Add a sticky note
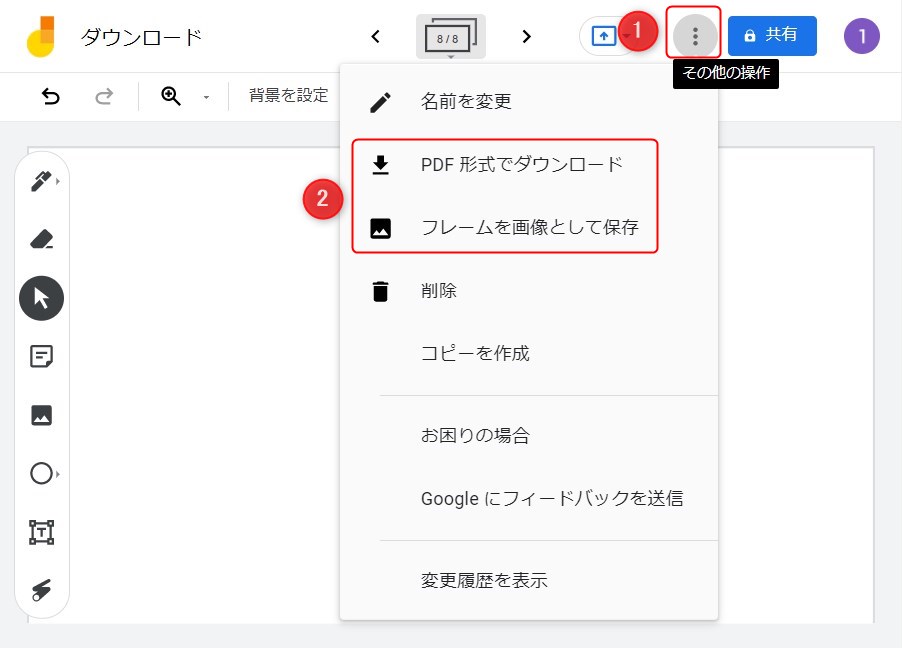This screenshot has height=648, width=902. click(41, 356)
